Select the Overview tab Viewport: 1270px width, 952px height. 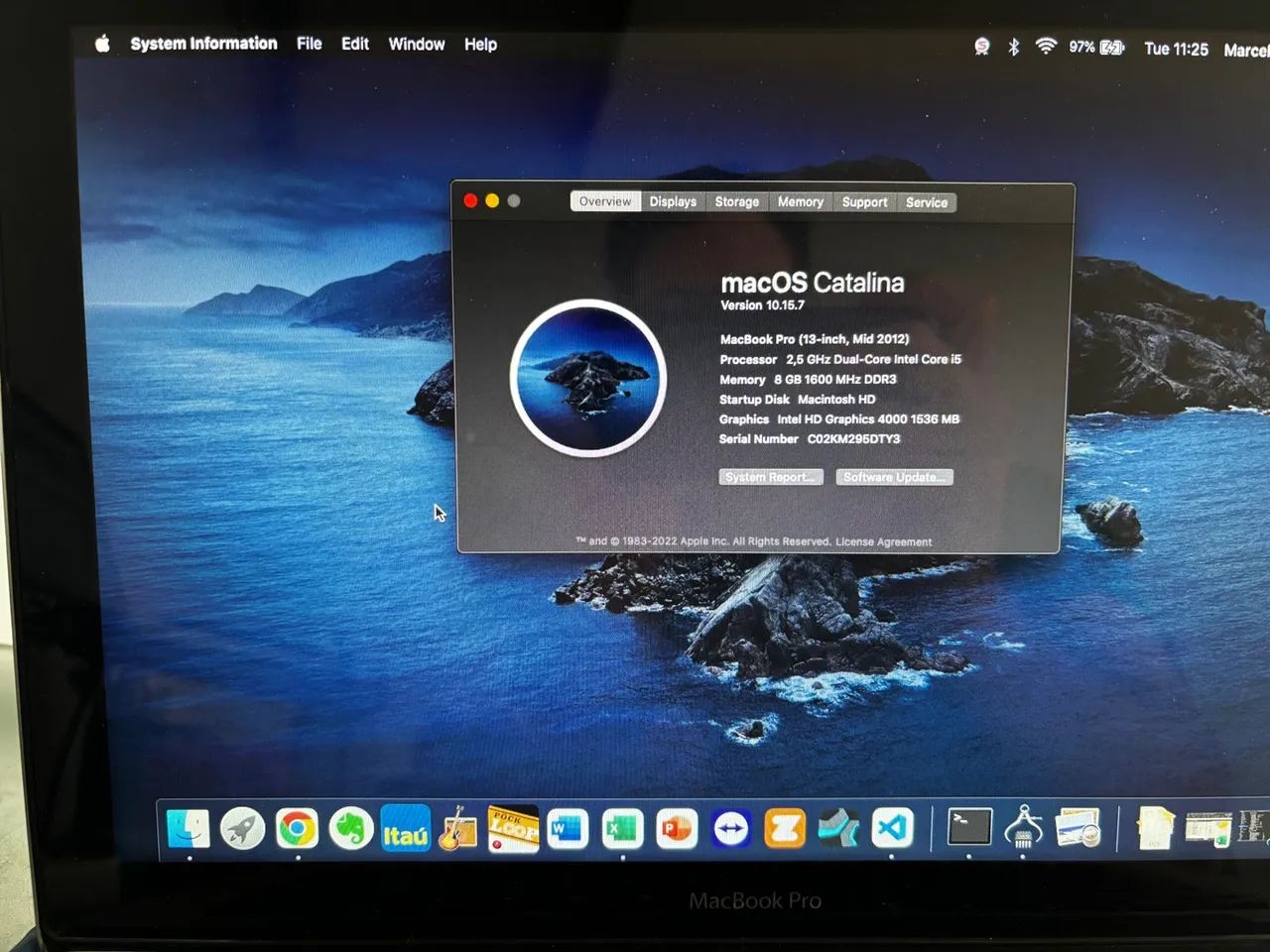(605, 201)
